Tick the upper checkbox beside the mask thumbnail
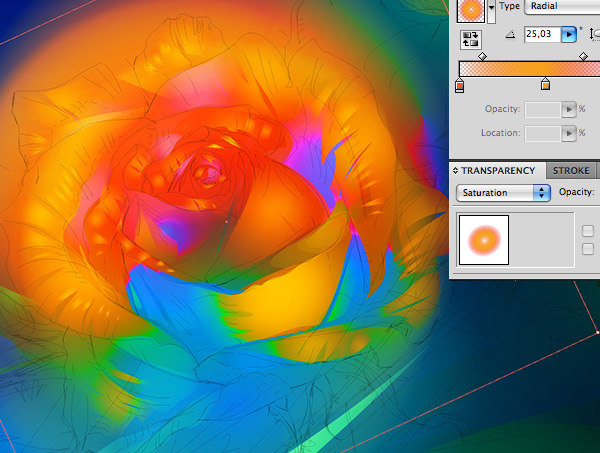The width and height of the screenshot is (600, 453). [x=588, y=231]
